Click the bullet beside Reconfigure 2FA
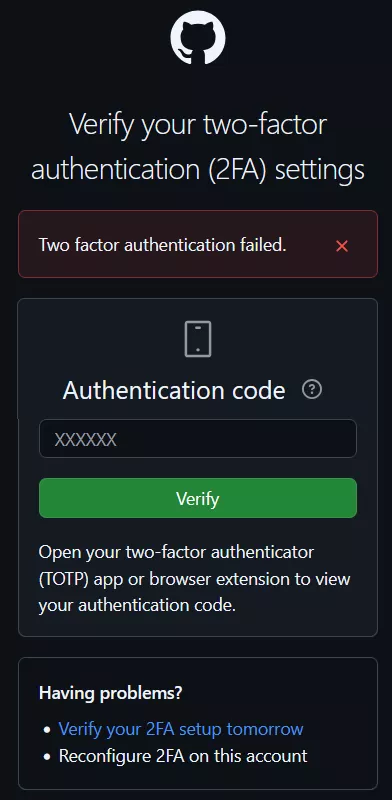This screenshot has width=392, height=800. click(47, 756)
